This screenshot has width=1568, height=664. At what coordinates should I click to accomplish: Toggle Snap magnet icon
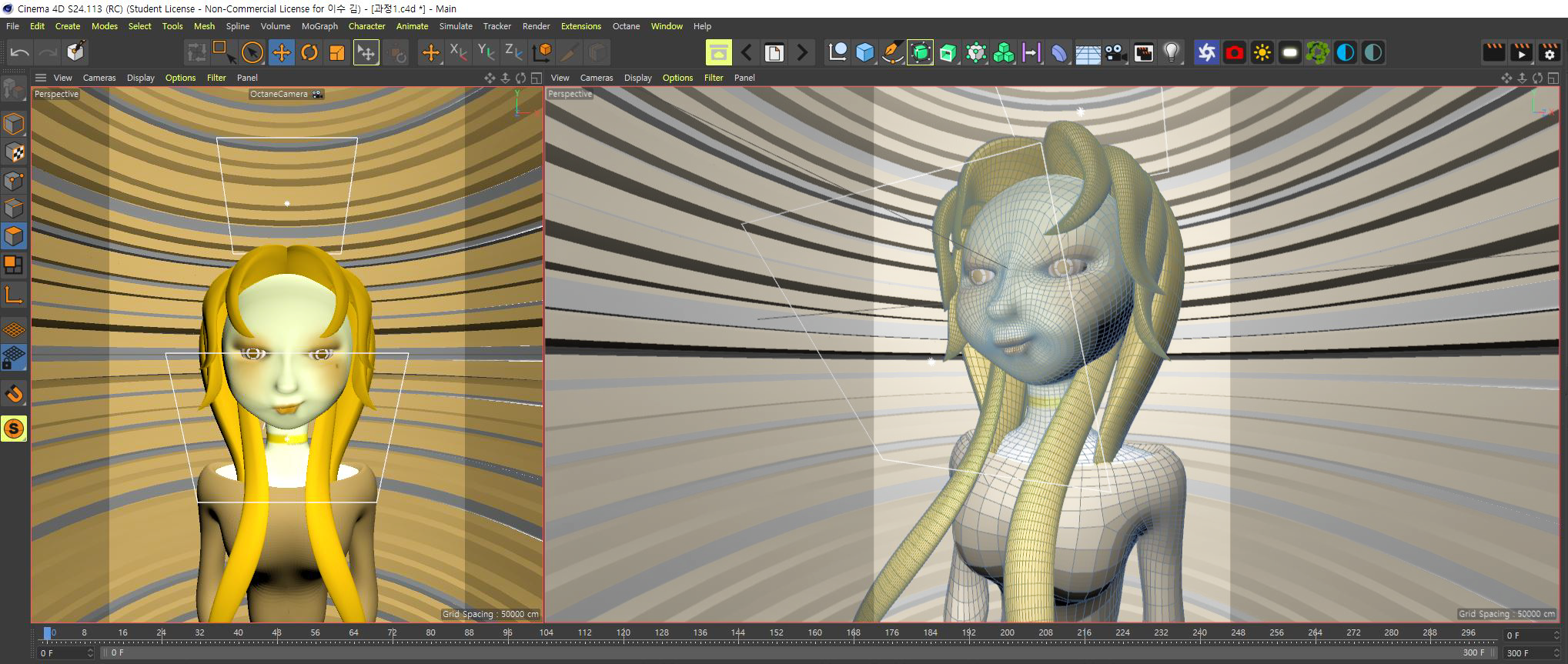click(14, 393)
